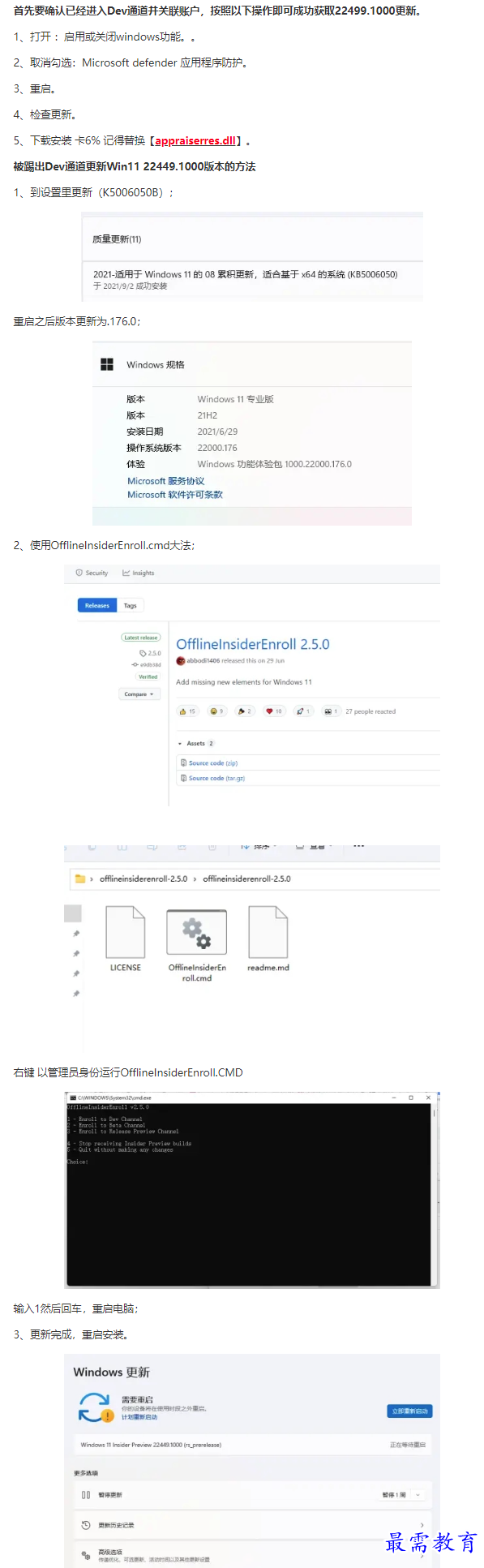Image resolution: width=484 pixels, height=1568 pixels.
Task: Open the 暂停 1 周 dropdown
Action: (403, 1494)
